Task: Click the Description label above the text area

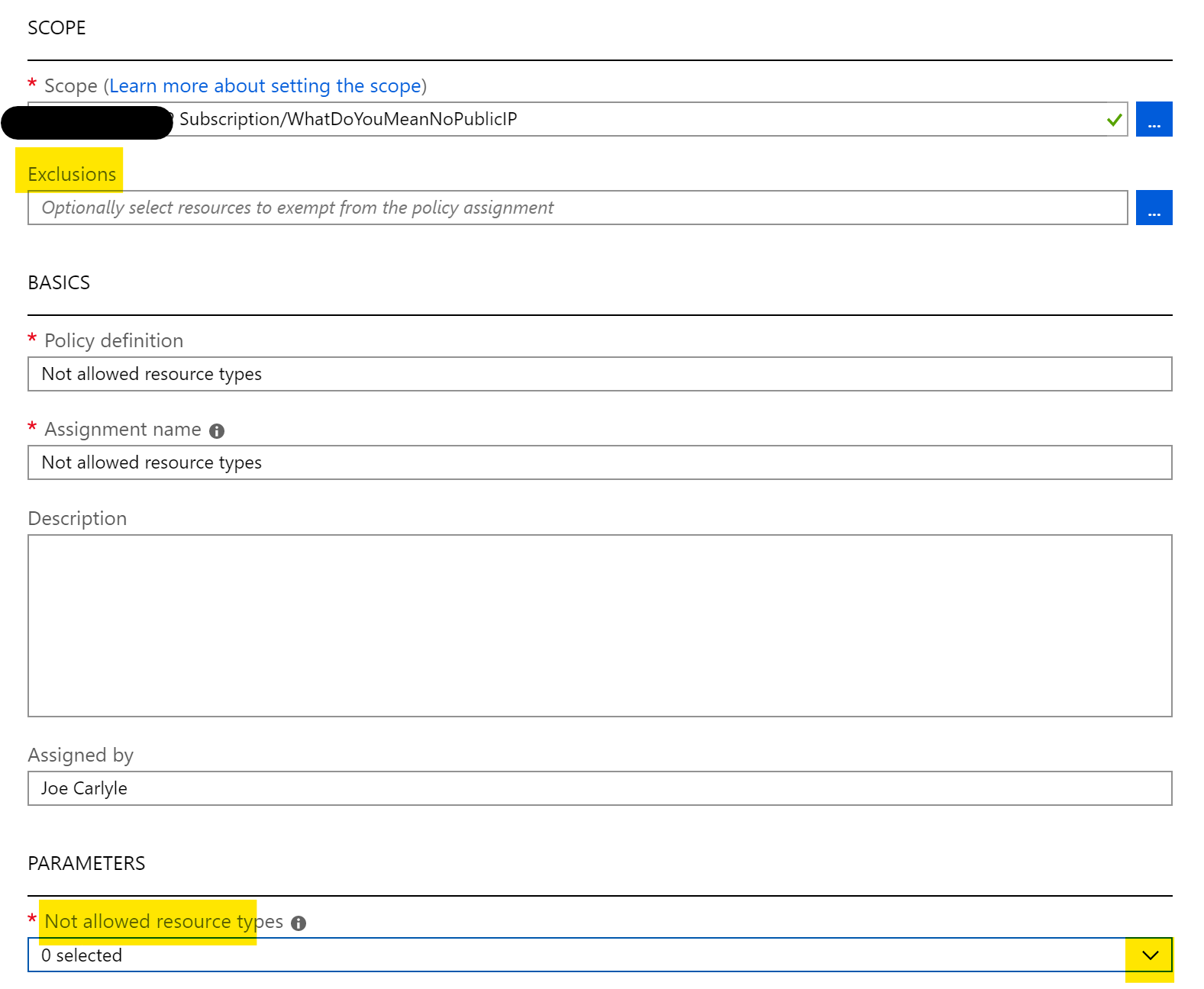Action: 77,519
